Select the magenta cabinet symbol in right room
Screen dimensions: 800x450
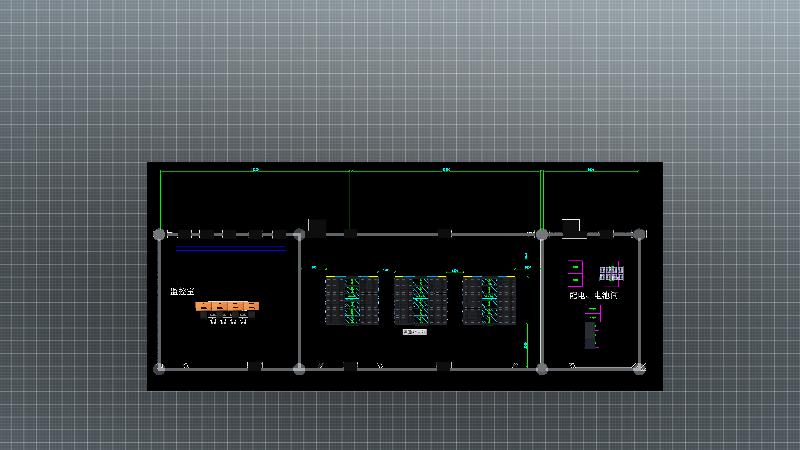pos(576,271)
